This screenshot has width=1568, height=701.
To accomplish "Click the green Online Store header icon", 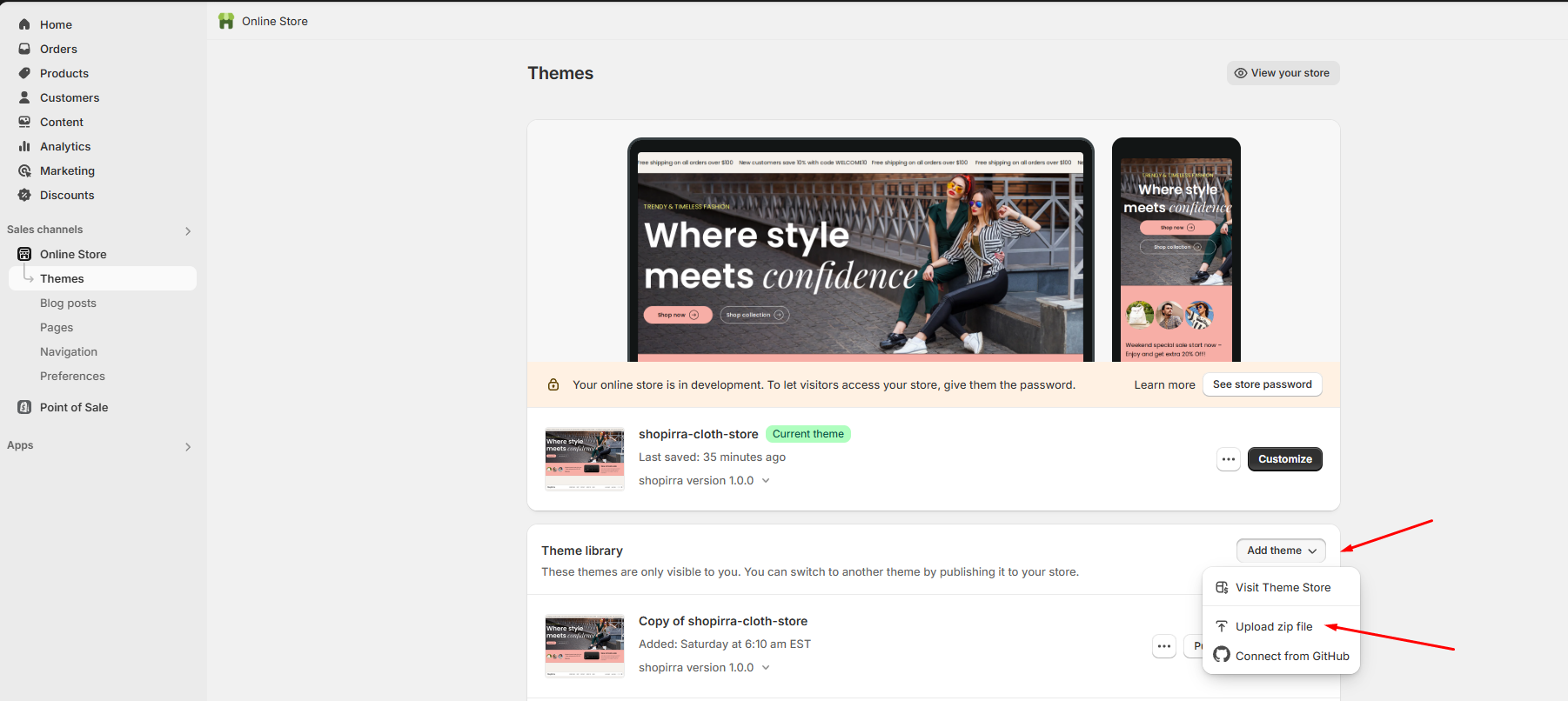I will (226, 21).
